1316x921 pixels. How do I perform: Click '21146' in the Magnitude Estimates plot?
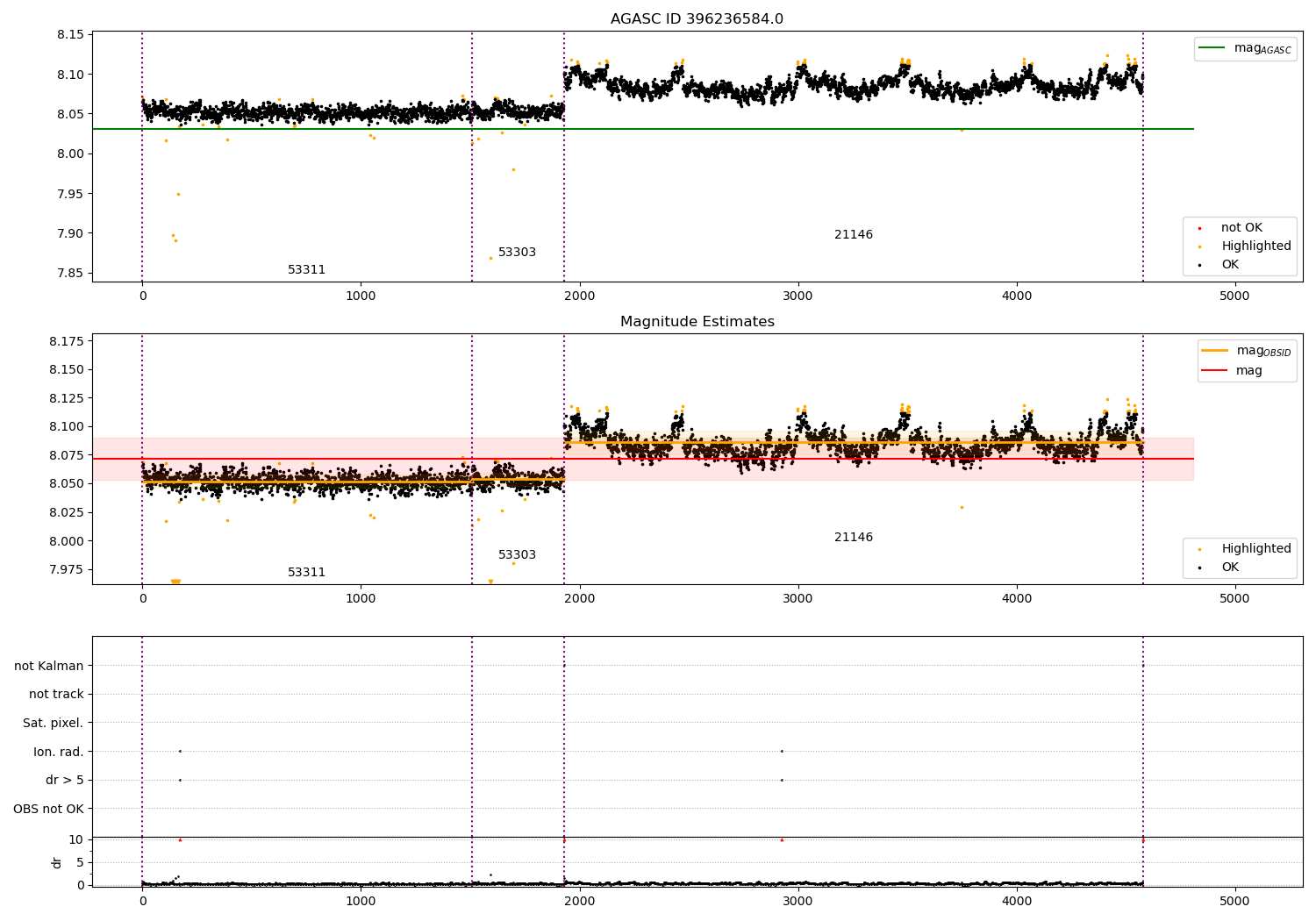coord(854,538)
